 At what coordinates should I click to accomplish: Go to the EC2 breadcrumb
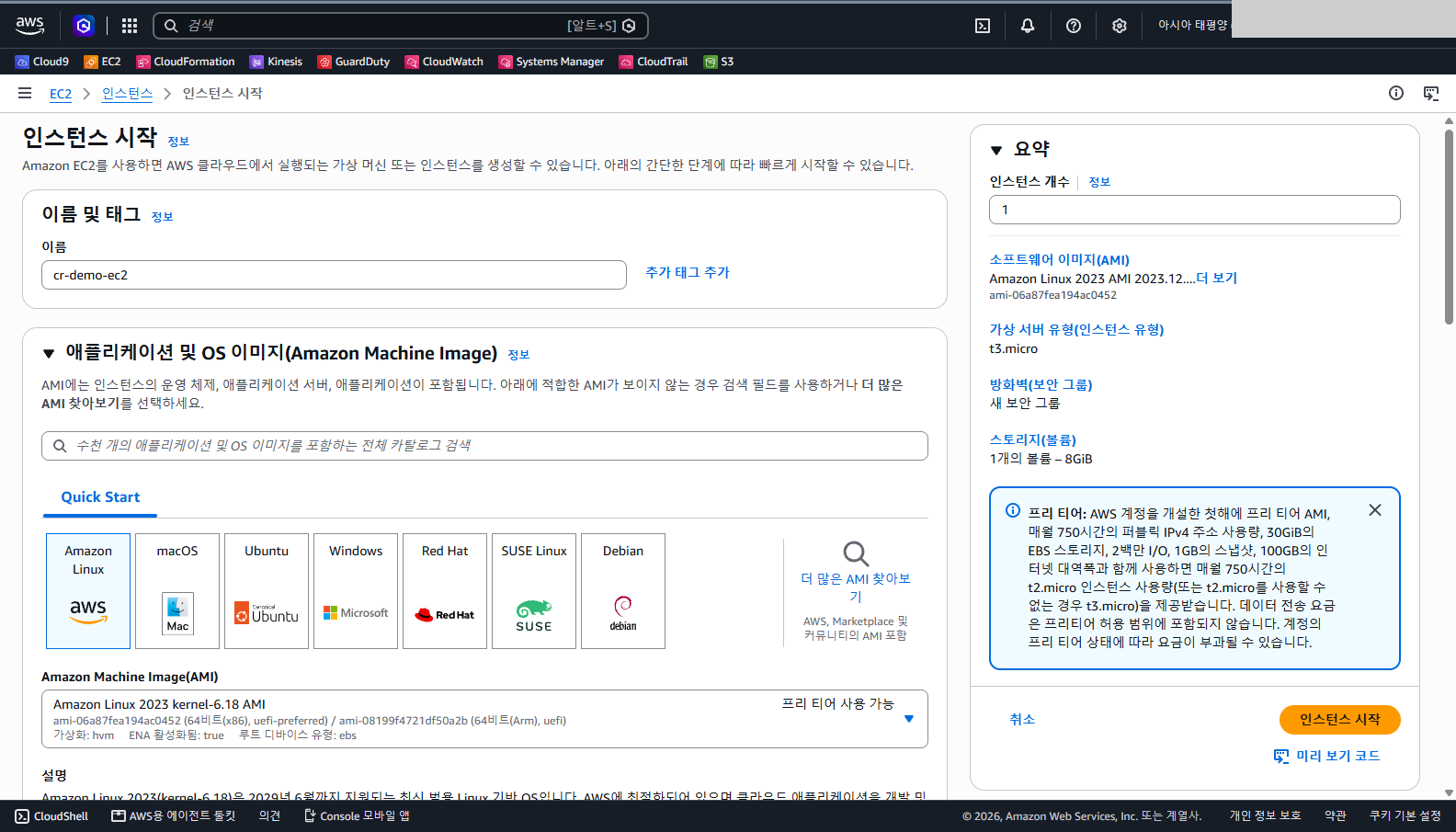(61, 94)
